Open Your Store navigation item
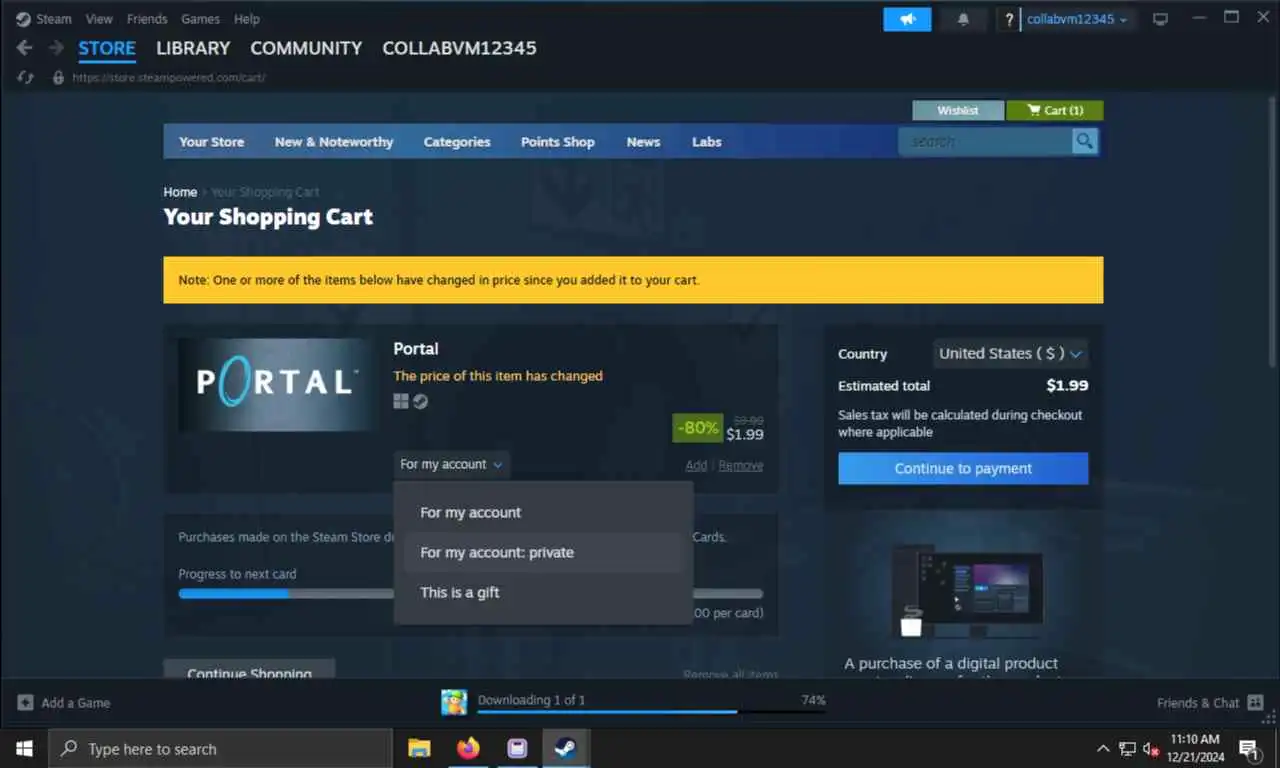The width and height of the screenshot is (1280, 768). [x=211, y=142]
